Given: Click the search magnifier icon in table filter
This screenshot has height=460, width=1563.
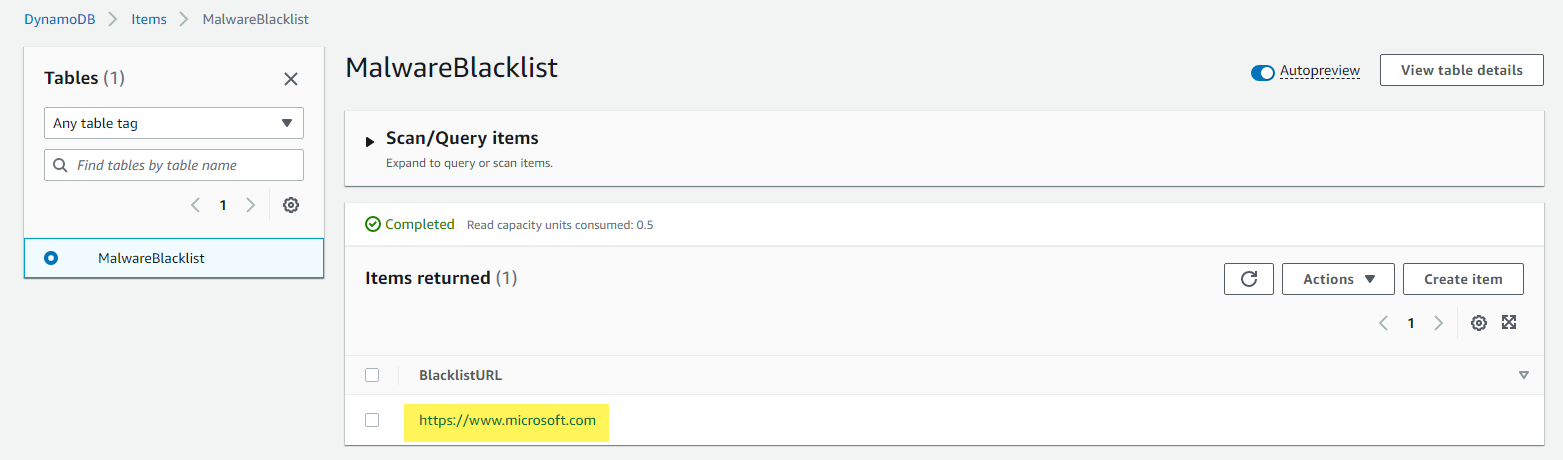Looking at the screenshot, I should click(x=60, y=165).
